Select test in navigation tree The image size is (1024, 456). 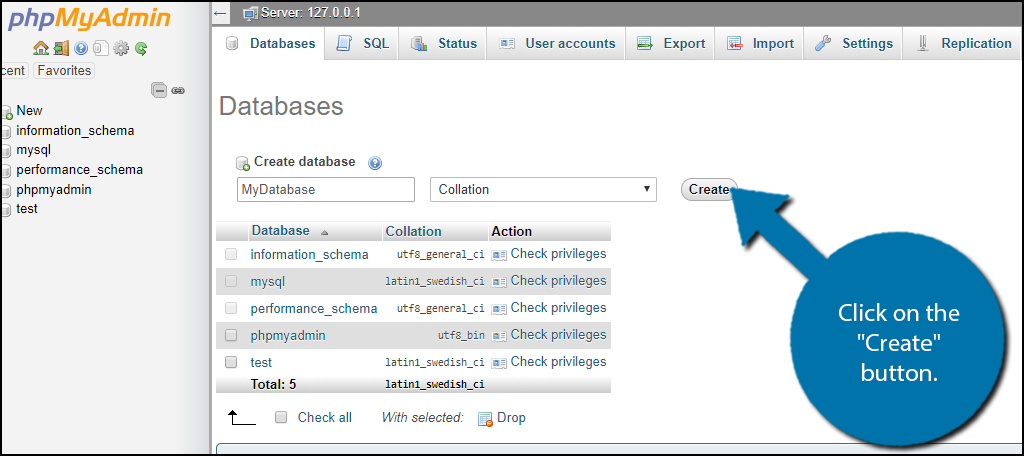pos(27,209)
